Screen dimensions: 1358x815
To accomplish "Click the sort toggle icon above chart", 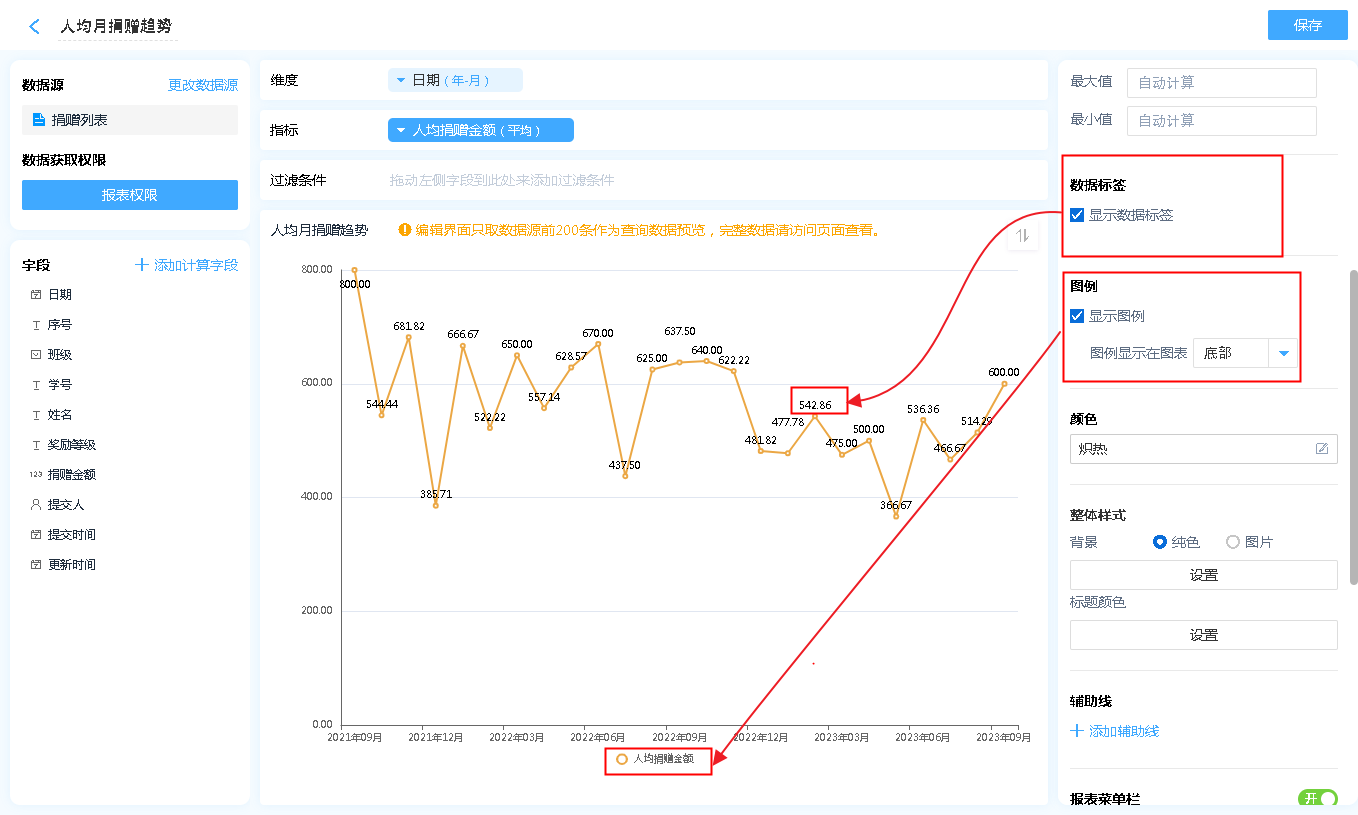I will 1022,236.
